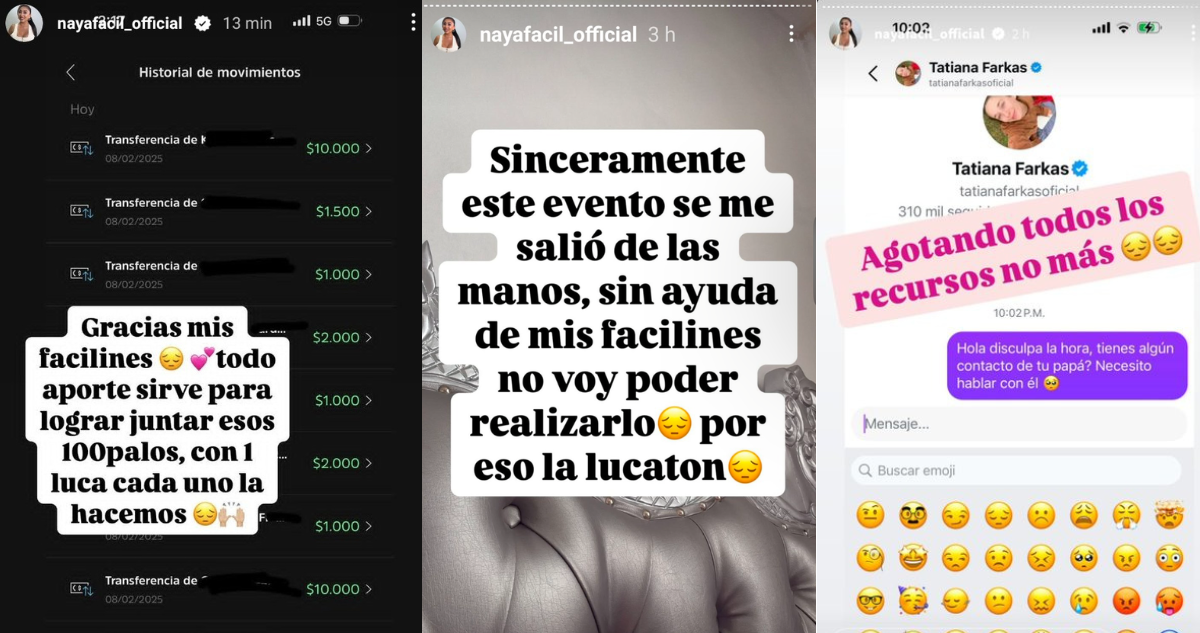Select the exploding head emoji

coord(1167,516)
